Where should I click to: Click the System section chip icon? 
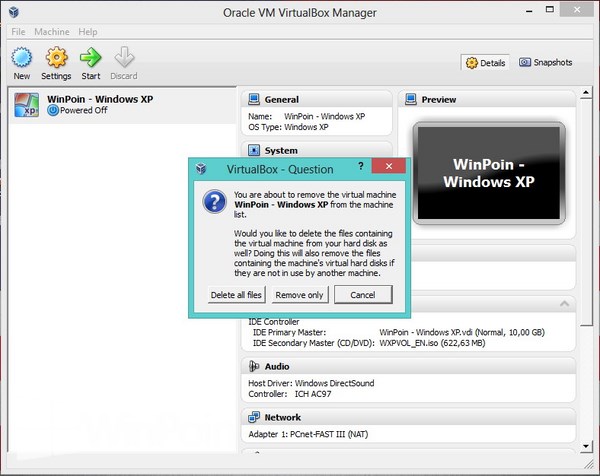click(254, 150)
